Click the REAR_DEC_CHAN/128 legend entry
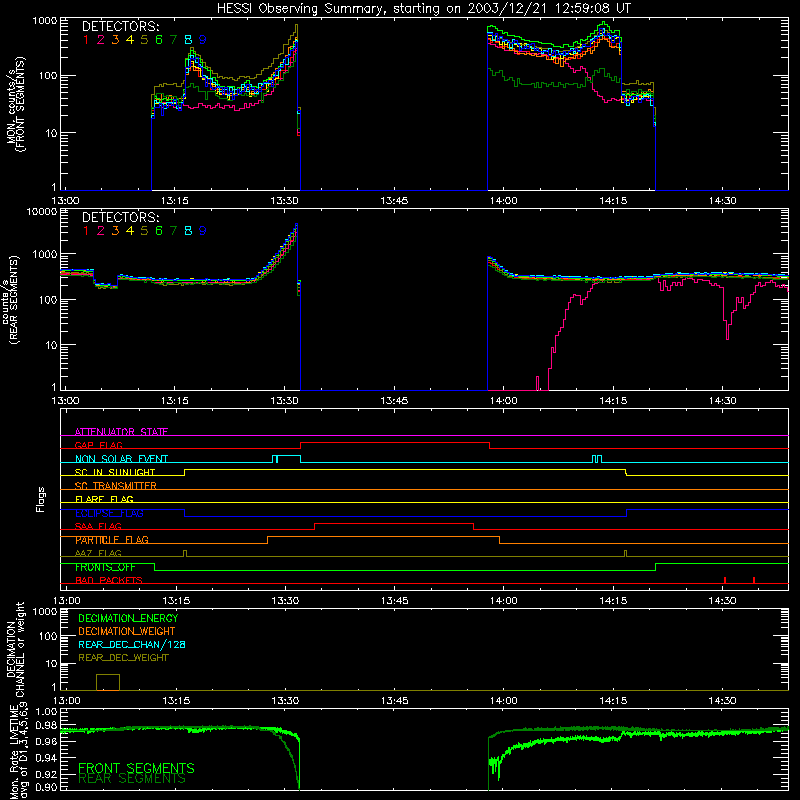This screenshot has height=800, width=800. click(132, 644)
